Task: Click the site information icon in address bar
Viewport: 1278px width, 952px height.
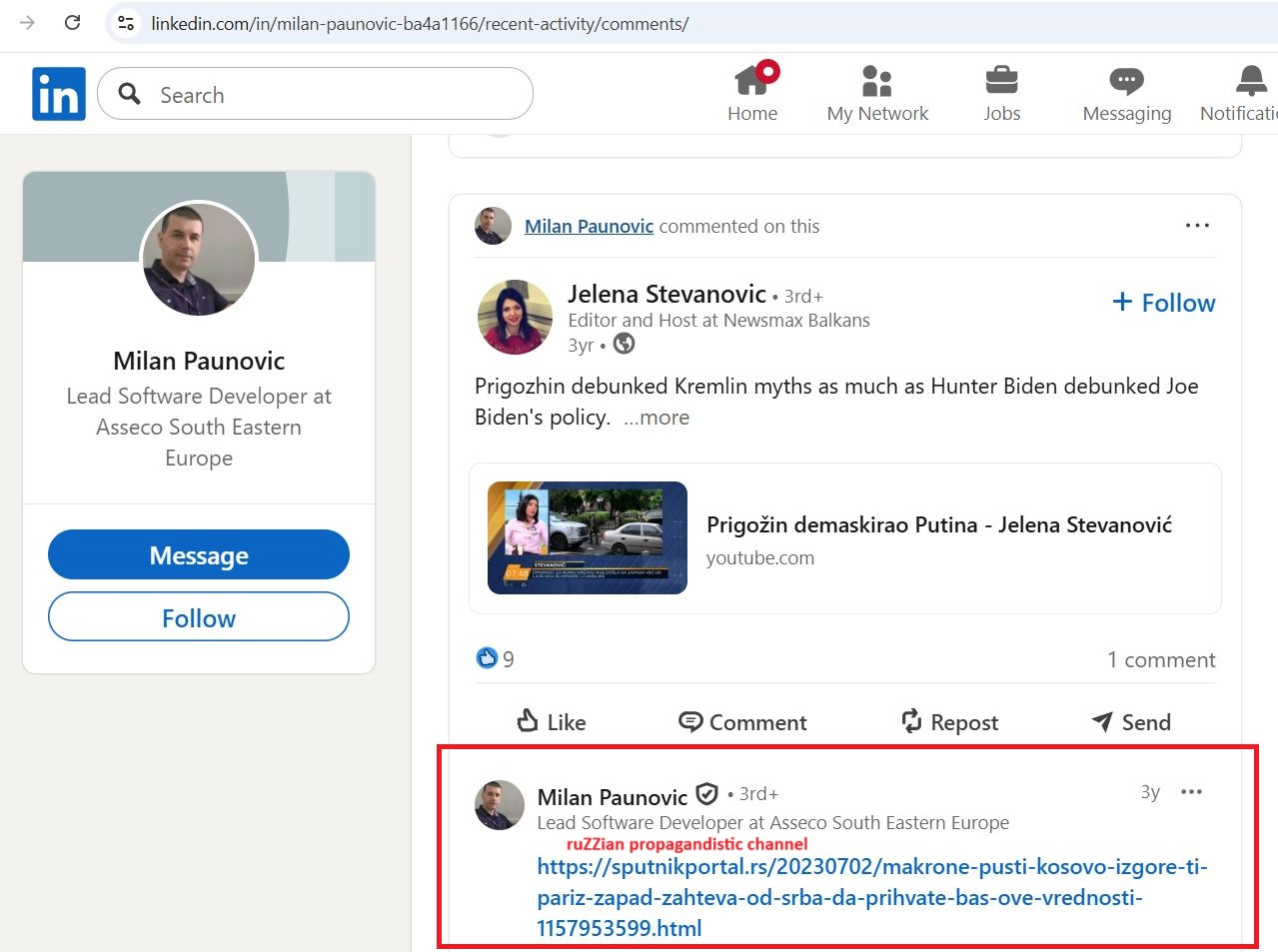Action: 126,23
